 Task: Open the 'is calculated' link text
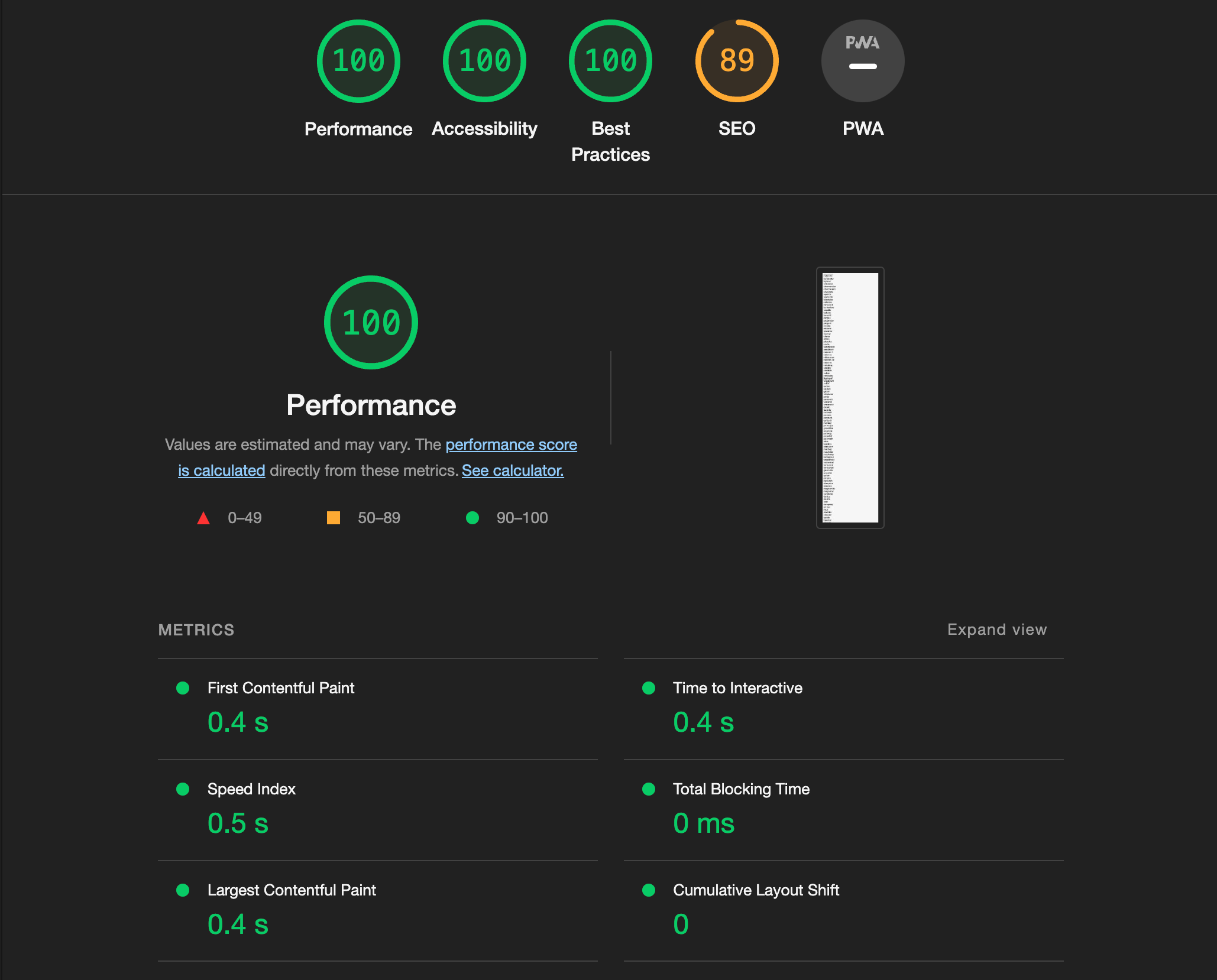222,470
